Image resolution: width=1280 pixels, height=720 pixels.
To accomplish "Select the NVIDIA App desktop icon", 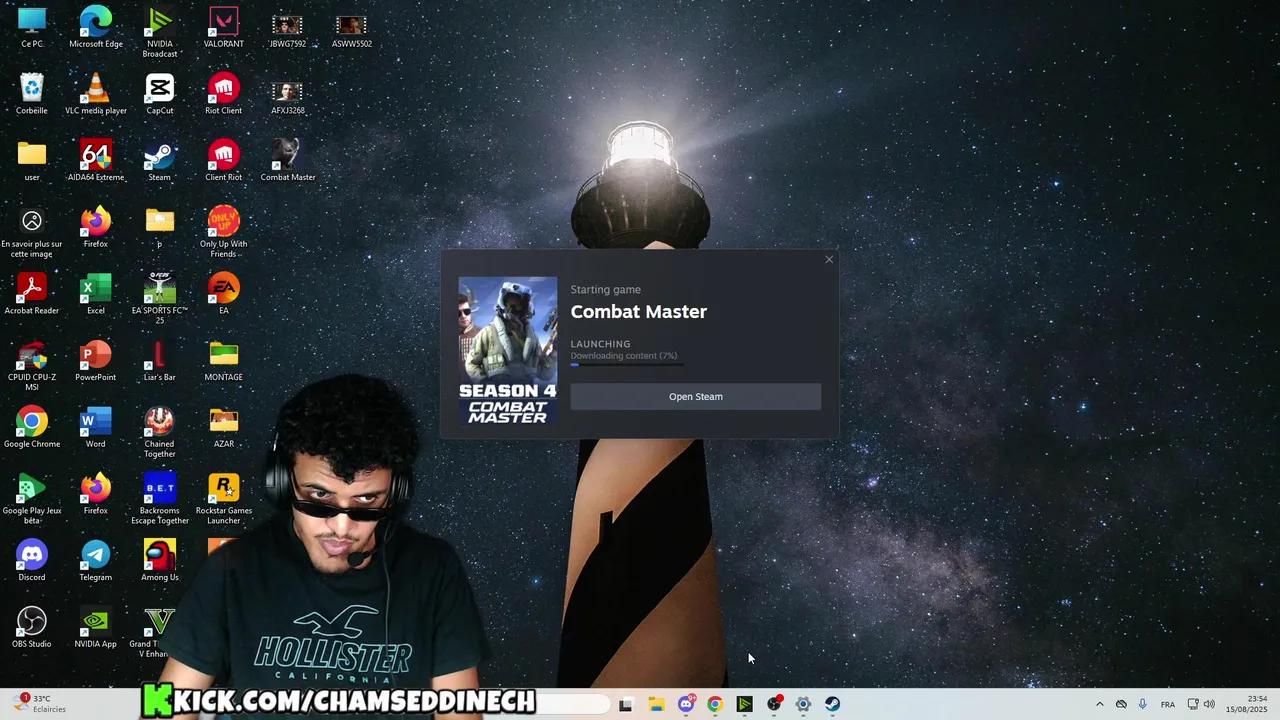I will (x=96, y=629).
